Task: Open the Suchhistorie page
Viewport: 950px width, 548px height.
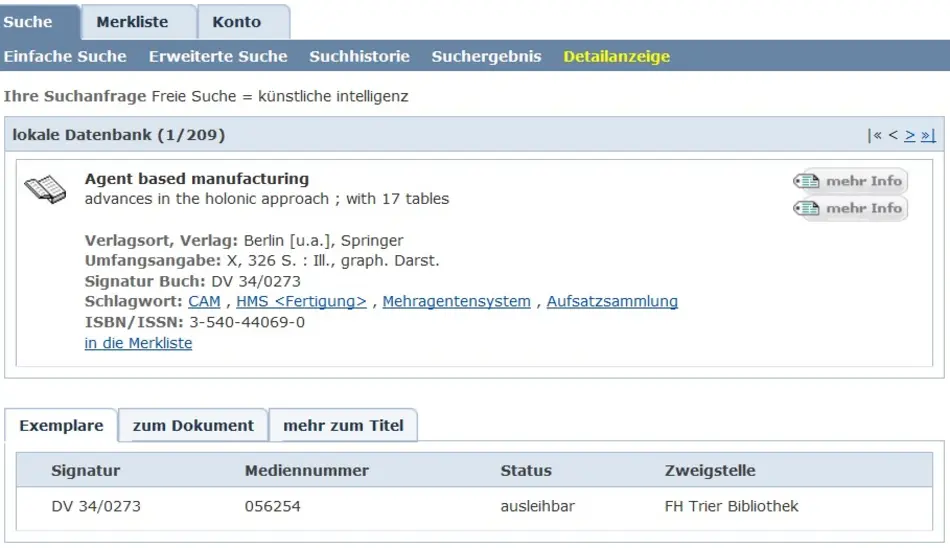Action: [x=359, y=56]
